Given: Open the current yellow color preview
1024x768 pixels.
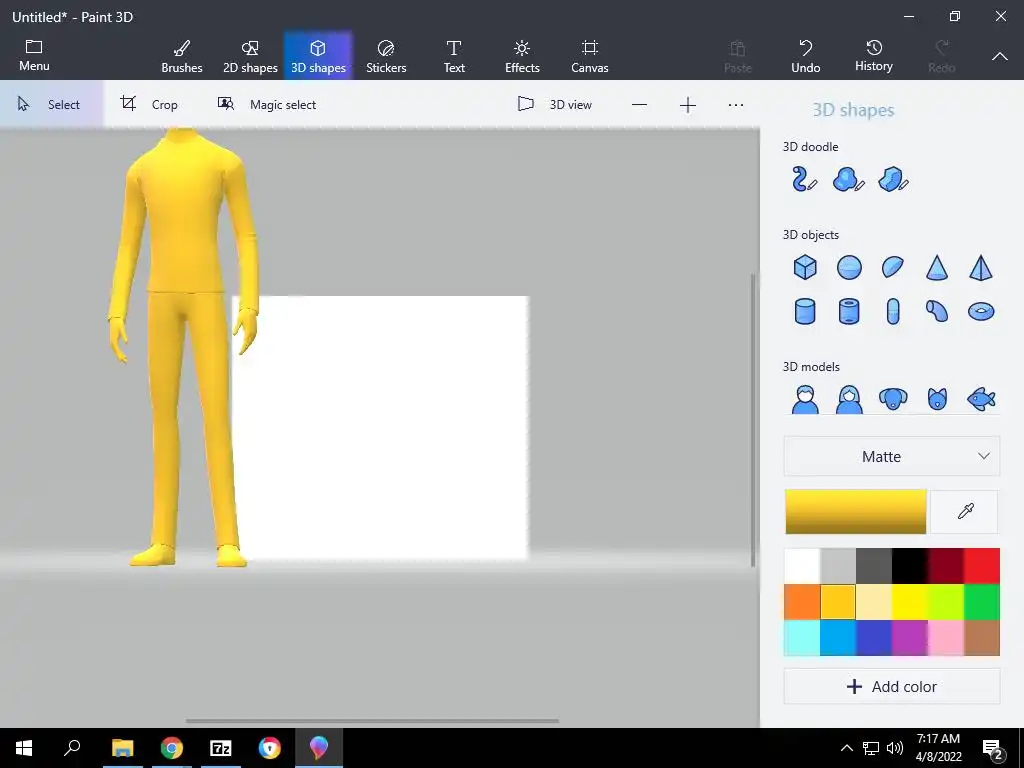Looking at the screenshot, I should (x=856, y=511).
